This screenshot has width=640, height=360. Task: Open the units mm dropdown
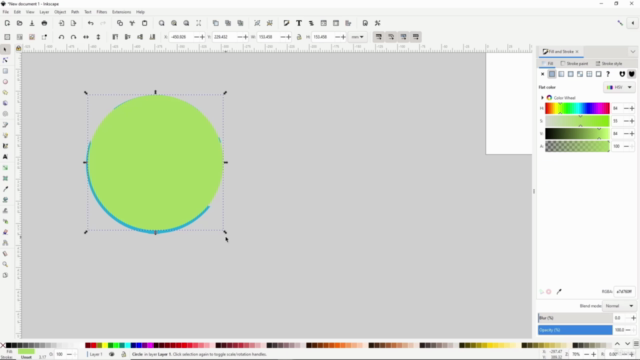coord(358,37)
